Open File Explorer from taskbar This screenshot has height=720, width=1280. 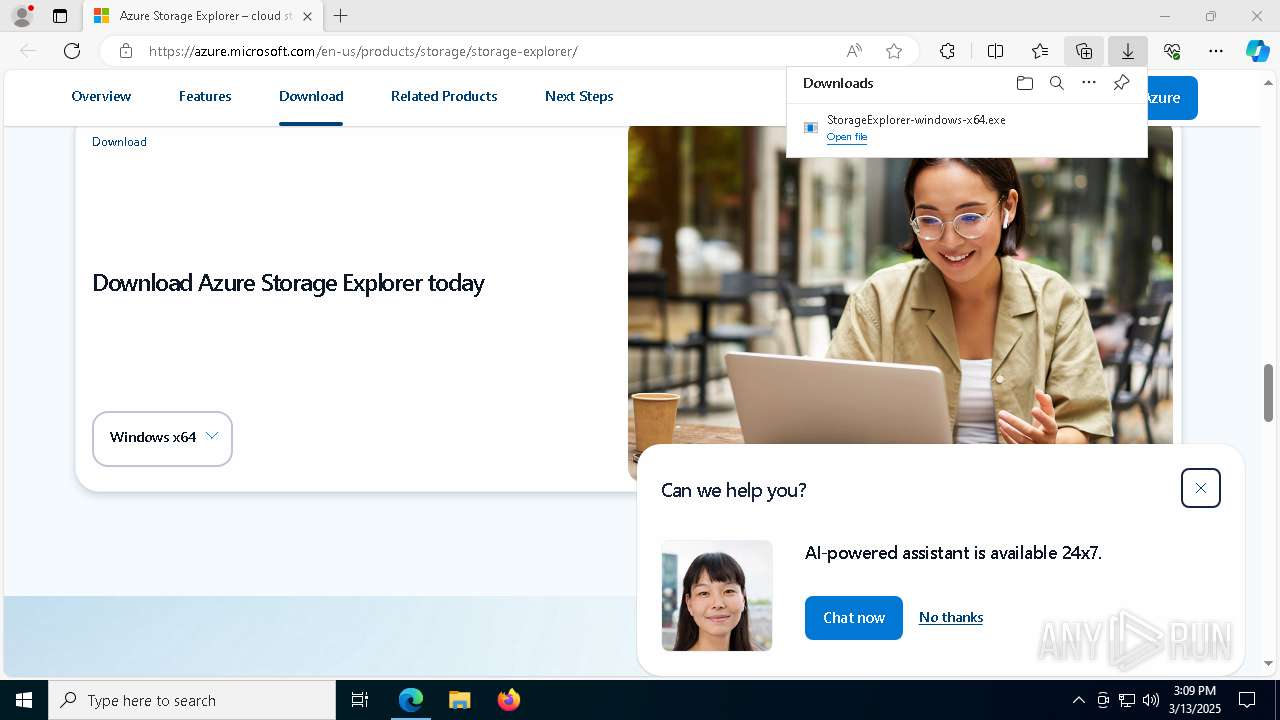(459, 700)
